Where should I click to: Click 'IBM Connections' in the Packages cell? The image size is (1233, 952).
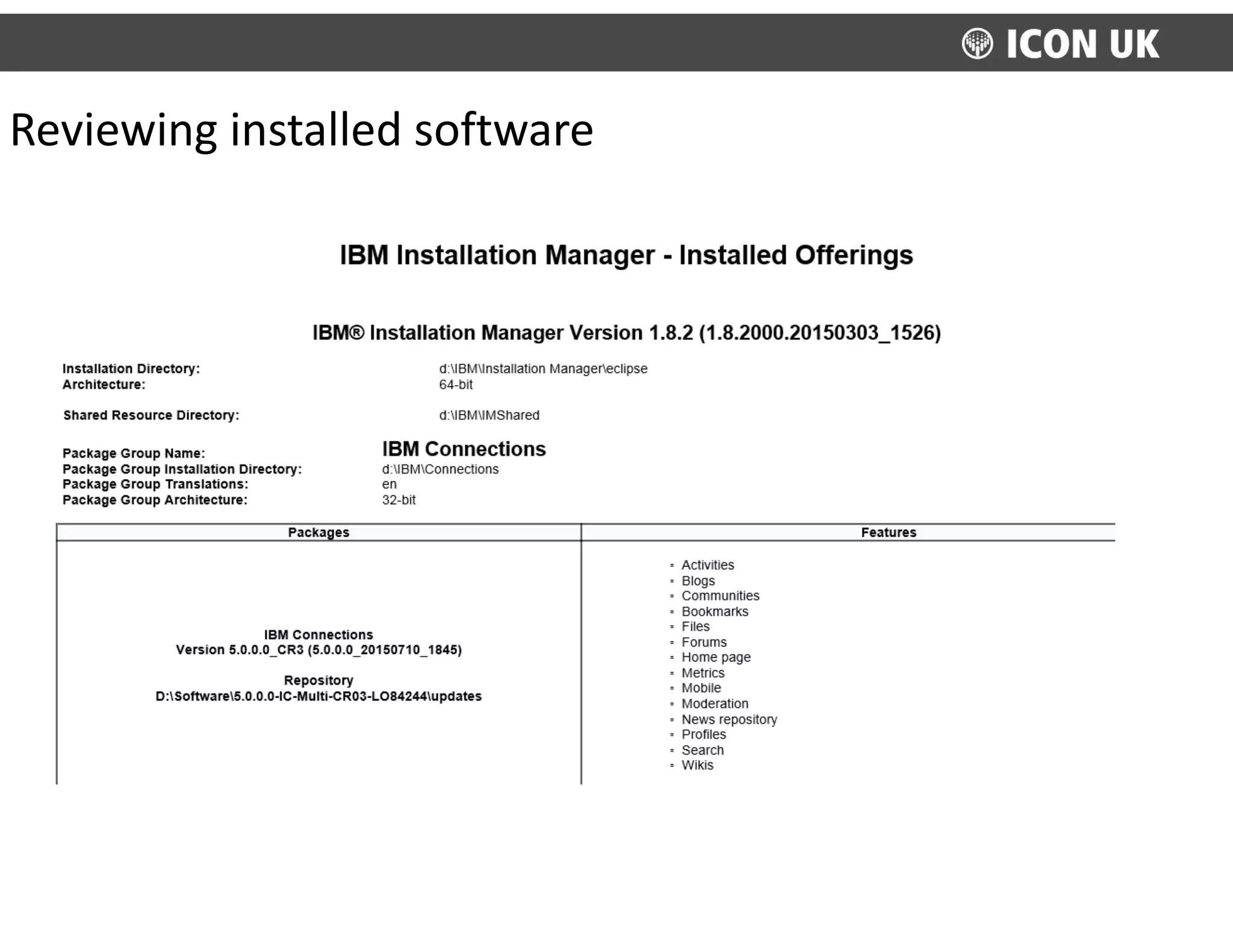318,635
